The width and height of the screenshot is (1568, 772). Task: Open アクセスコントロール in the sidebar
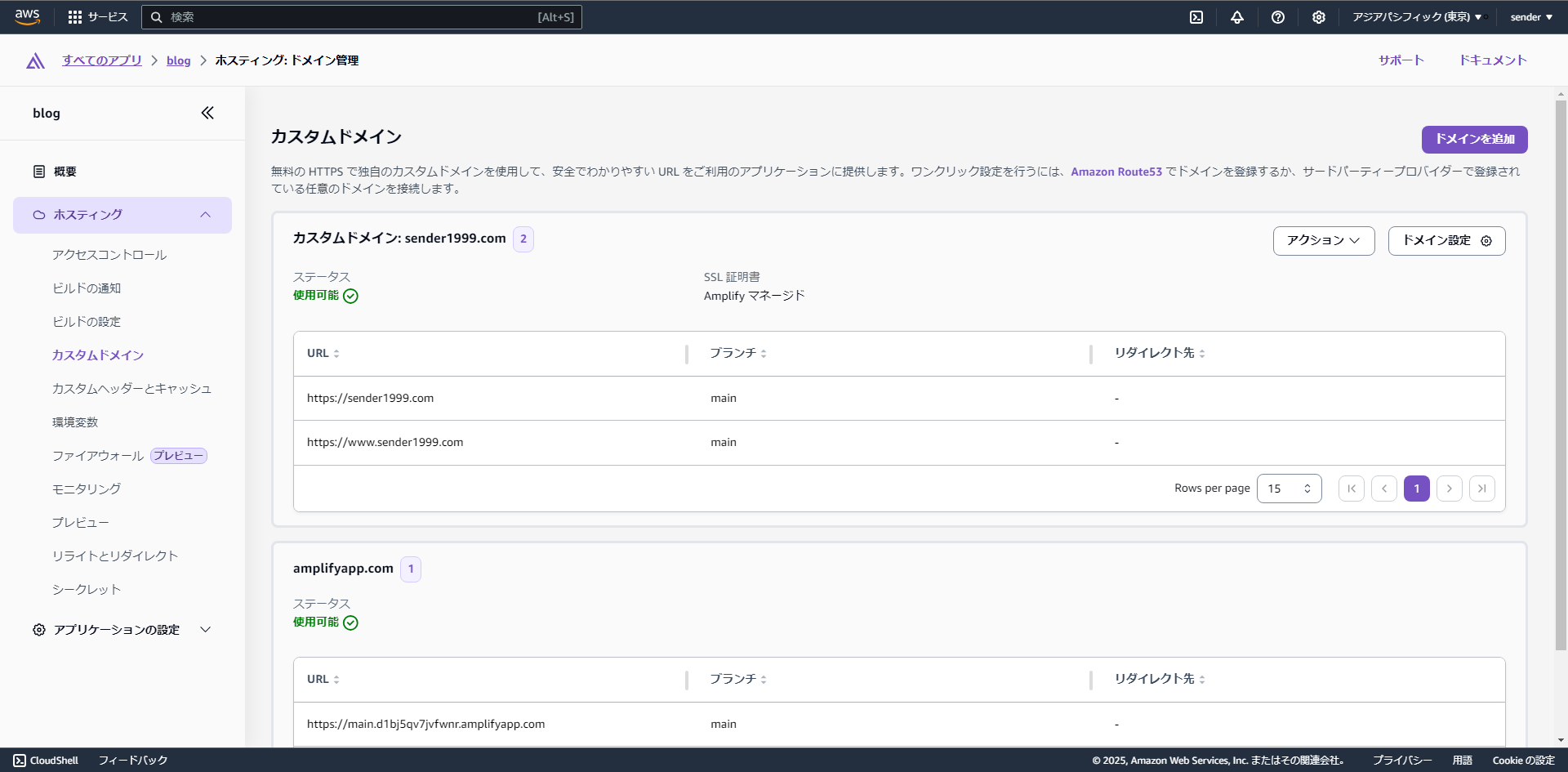109,255
